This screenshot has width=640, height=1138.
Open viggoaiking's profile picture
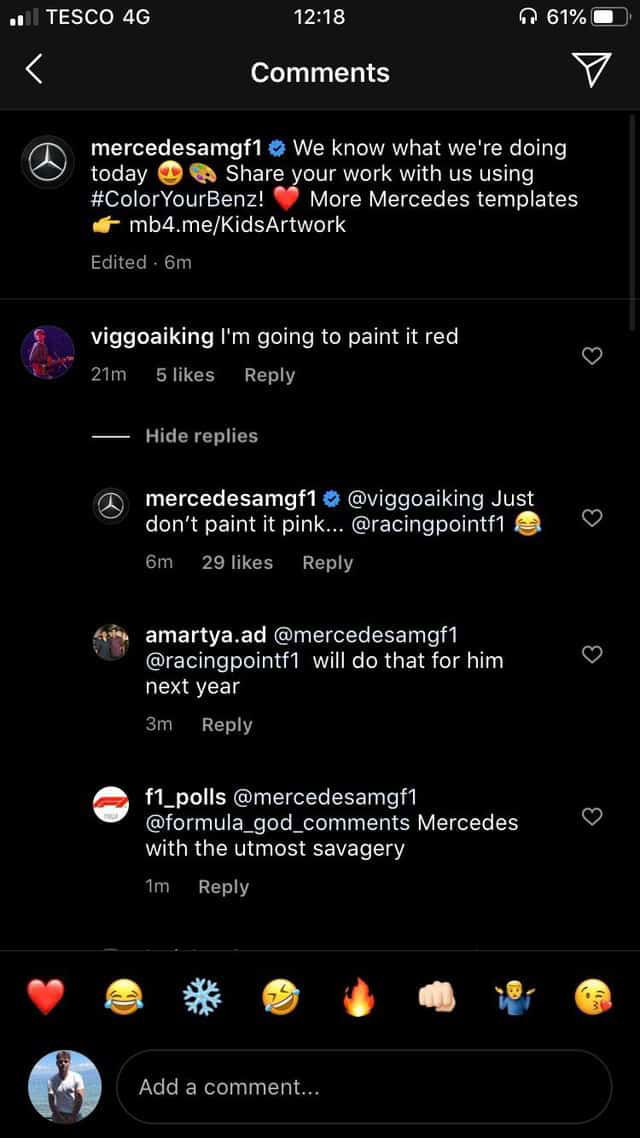pos(48,352)
